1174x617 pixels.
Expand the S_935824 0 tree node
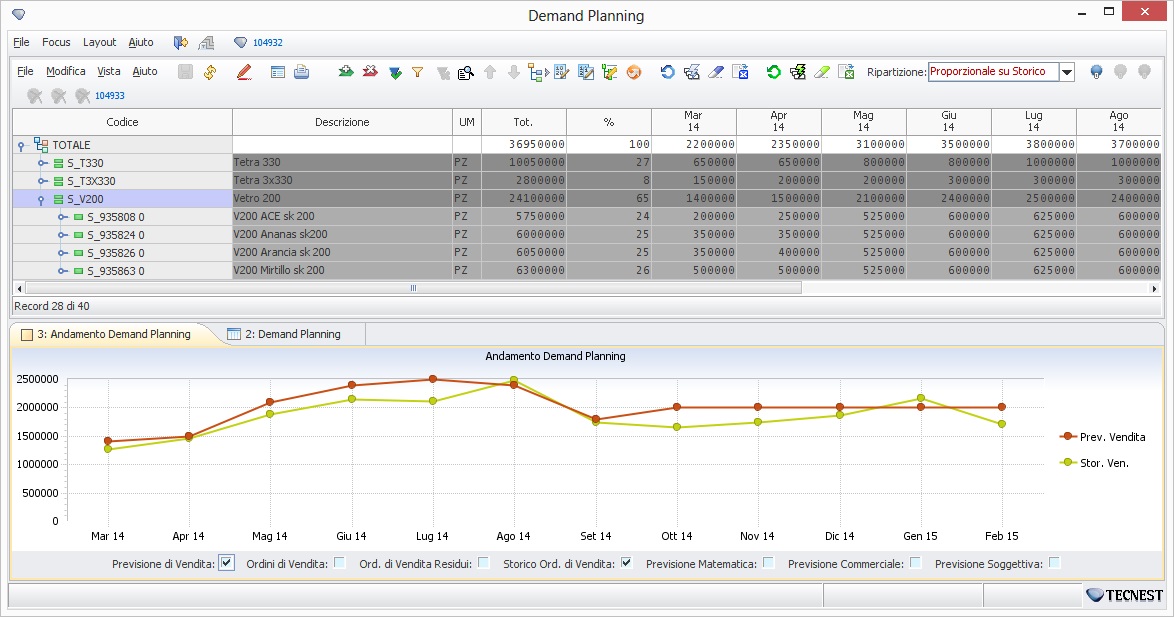coord(63,234)
